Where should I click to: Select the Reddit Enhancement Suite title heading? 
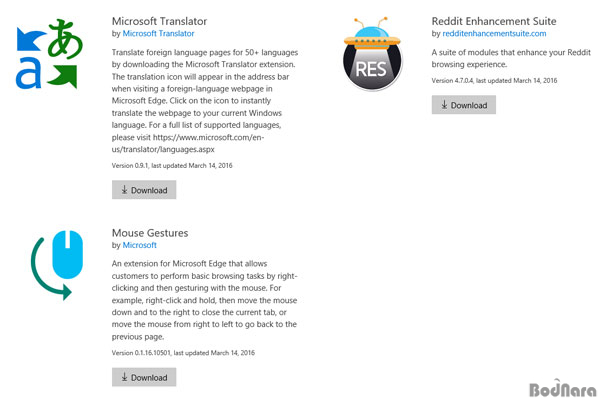pos(494,21)
